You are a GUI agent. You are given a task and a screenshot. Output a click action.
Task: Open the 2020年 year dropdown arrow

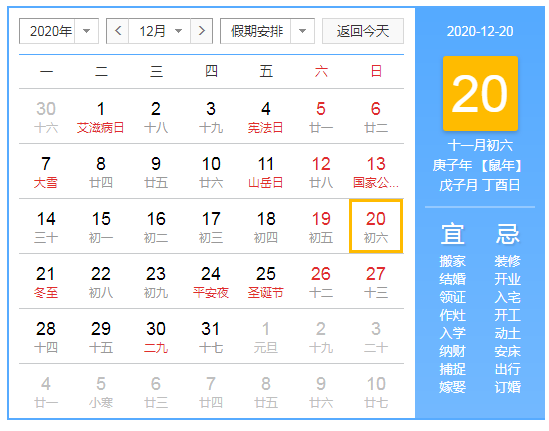click(86, 31)
